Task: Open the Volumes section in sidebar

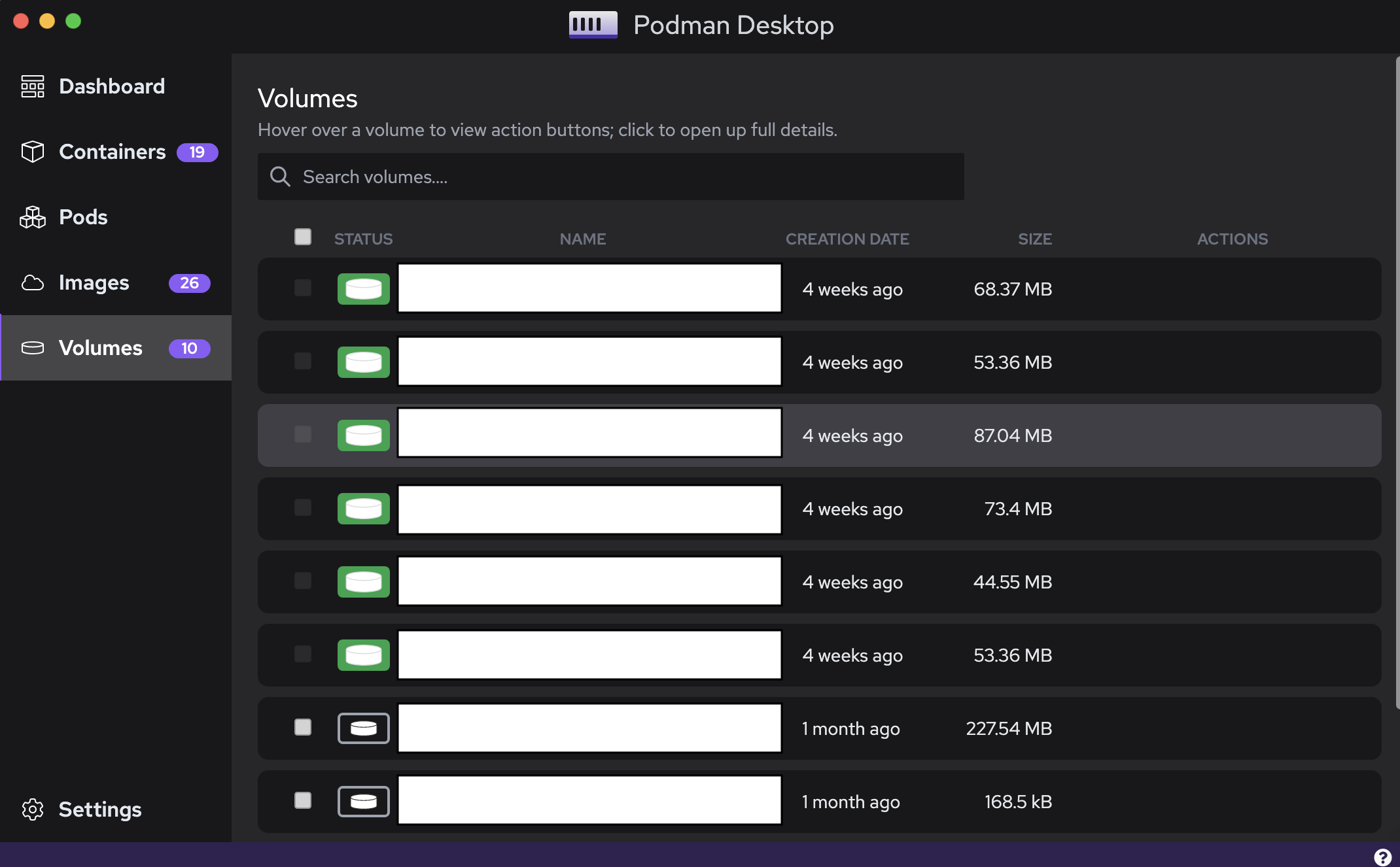Action: pyautogui.click(x=101, y=348)
